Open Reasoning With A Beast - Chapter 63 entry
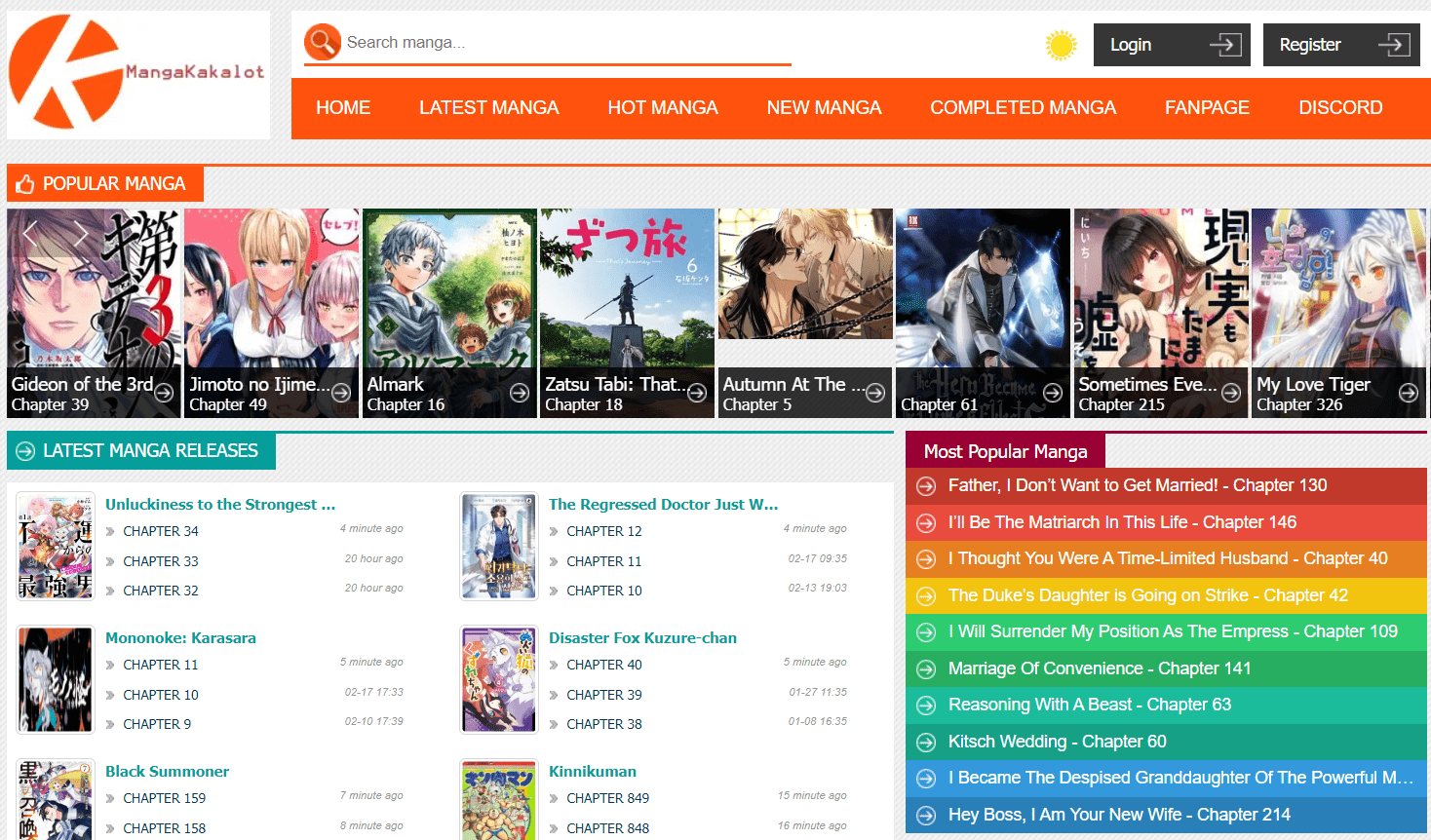1431x840 pixels. pos(1166,706)
